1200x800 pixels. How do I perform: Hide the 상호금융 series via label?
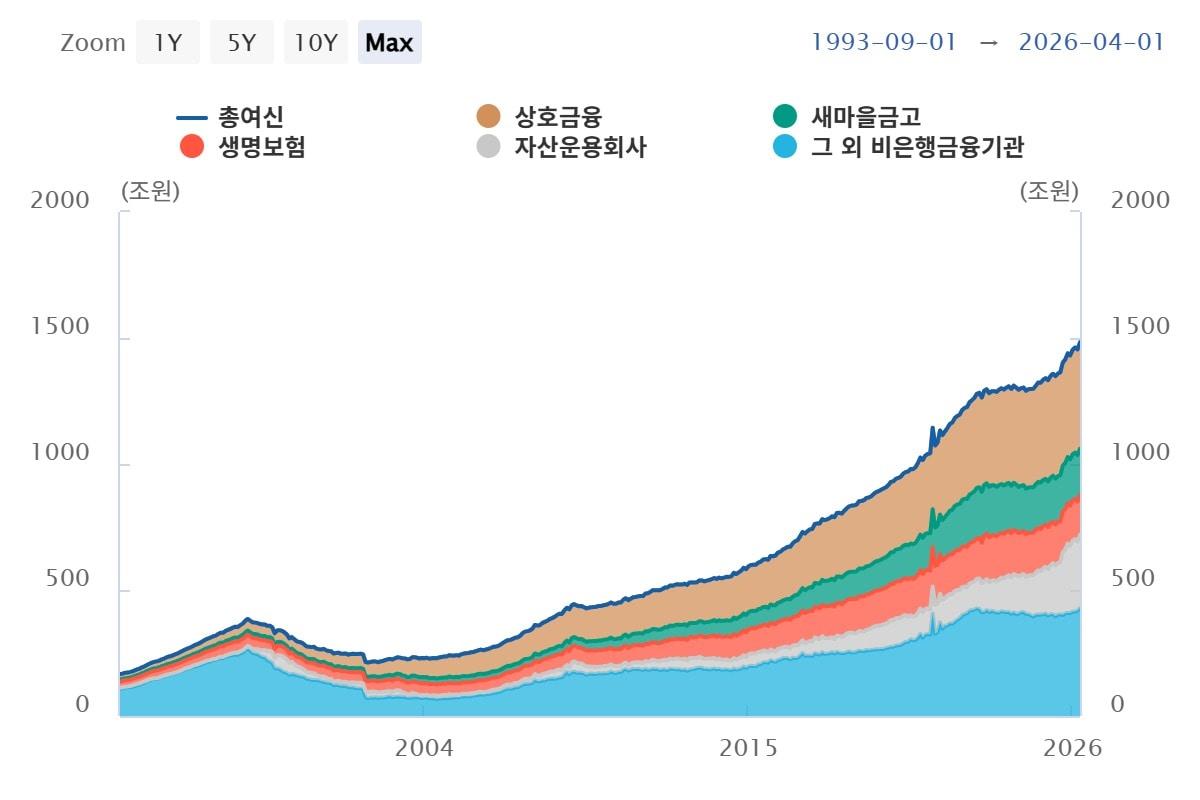558,117
